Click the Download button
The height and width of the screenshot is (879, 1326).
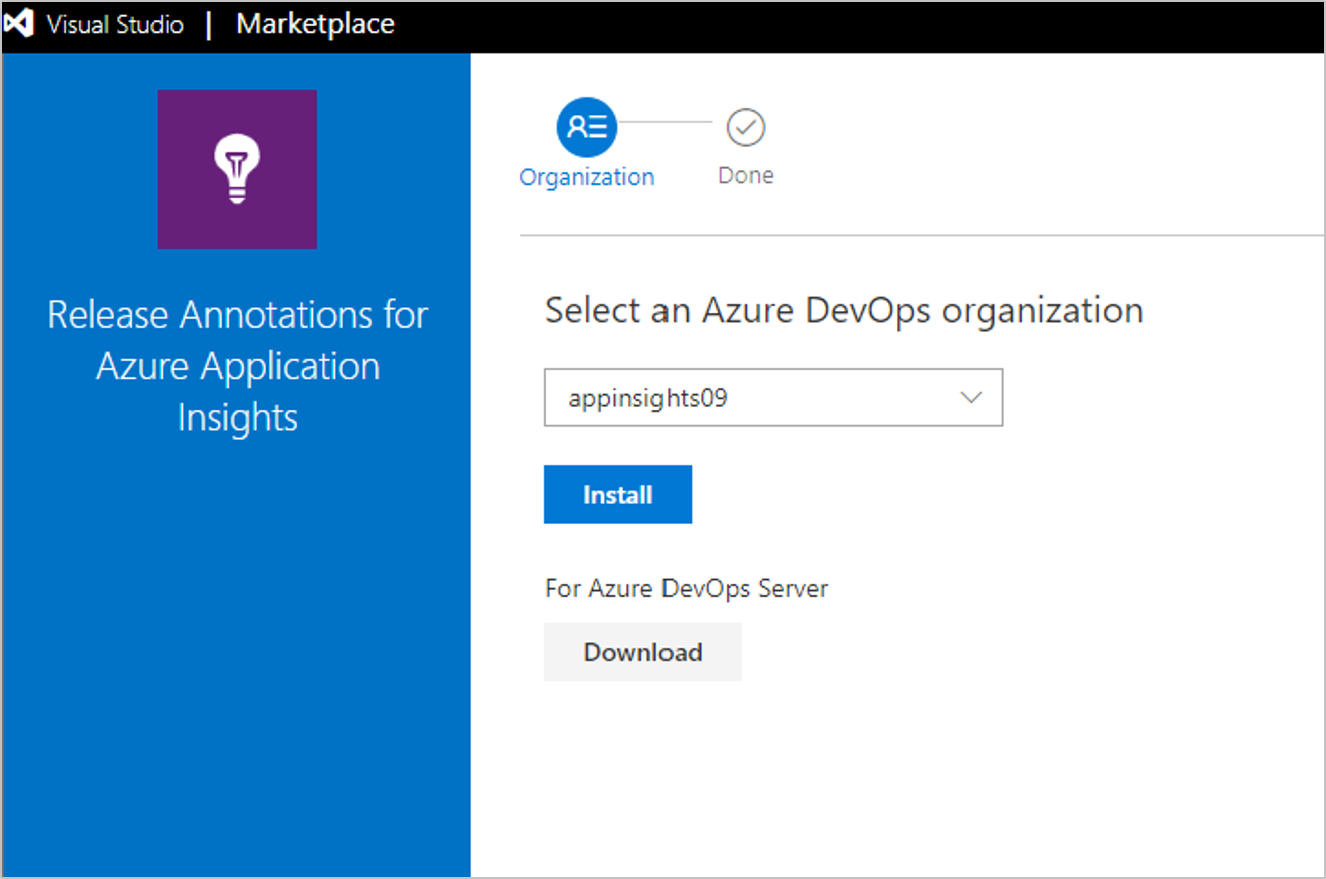tap(643, 652)
